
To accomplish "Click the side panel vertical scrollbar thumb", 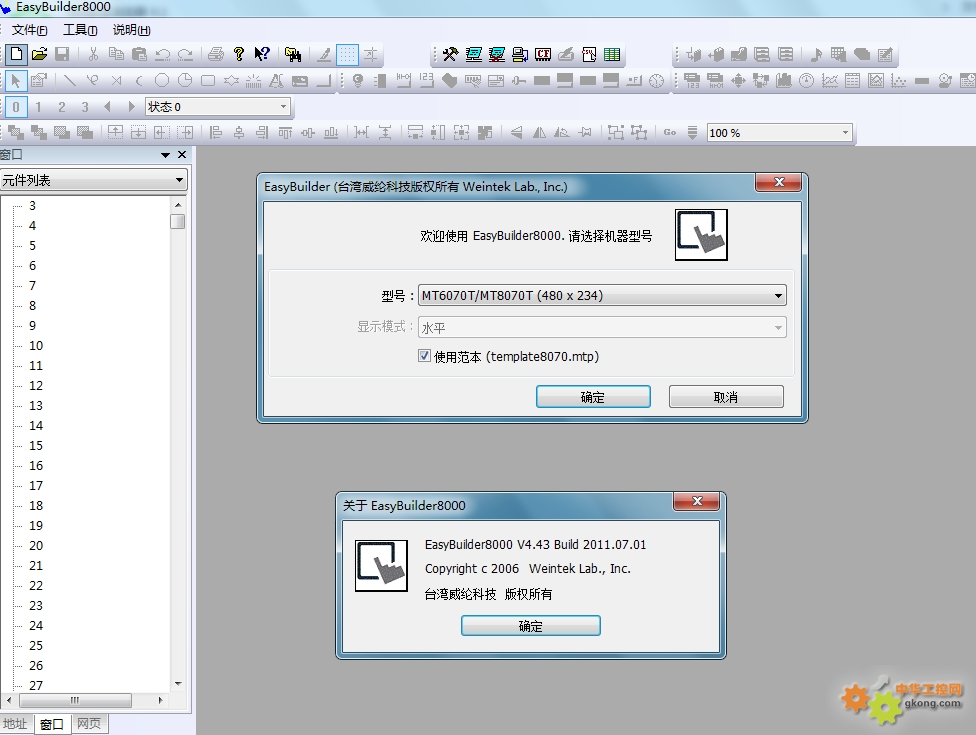I will point(178,222).
